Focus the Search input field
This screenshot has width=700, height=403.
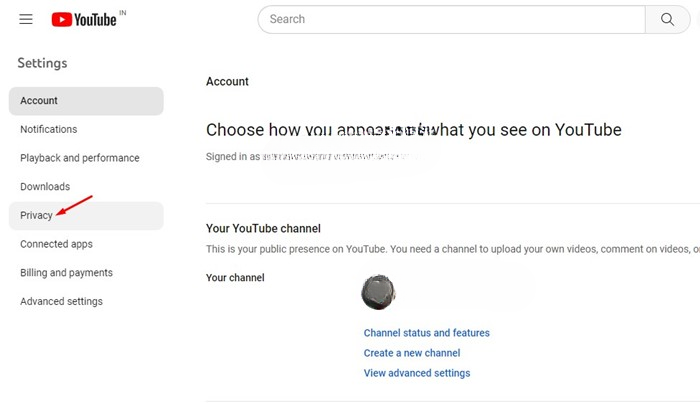(451, 19)
